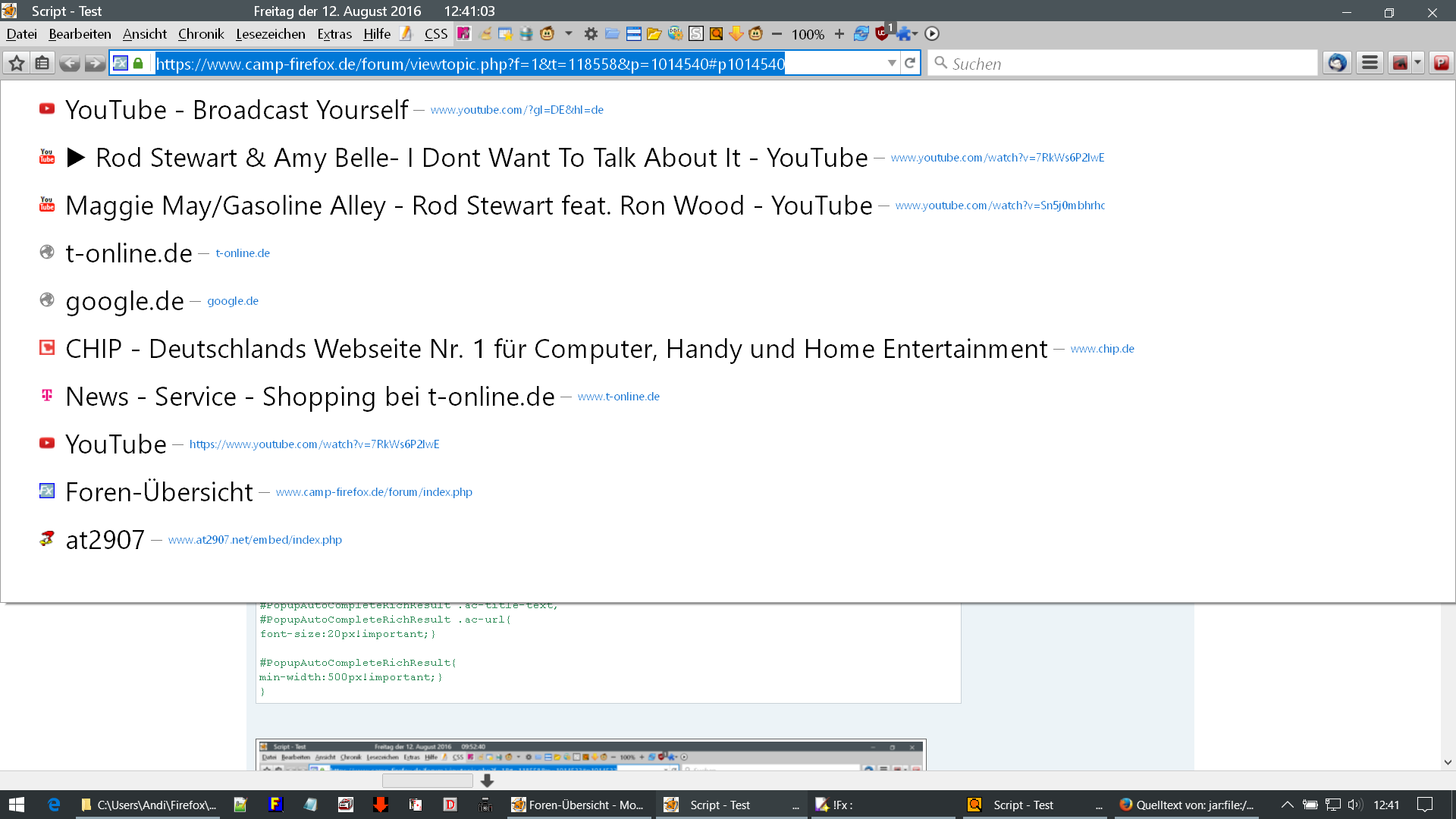Click the page vertical scrollbar down arrow
Image resolution: width=1456 pixels, height=819 pixels.
(x=1448, y=762)
